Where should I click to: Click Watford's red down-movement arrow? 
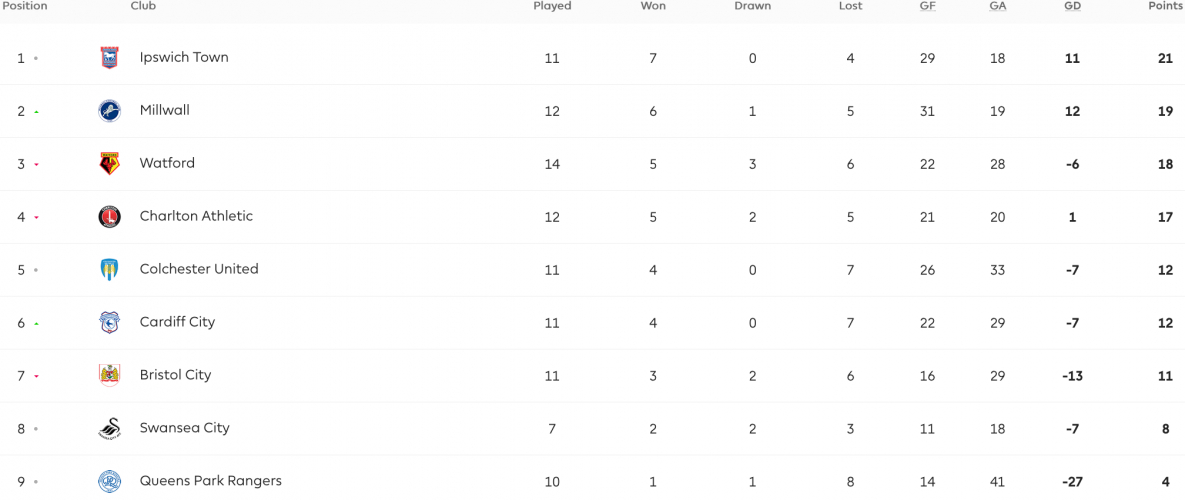[36, 165]
